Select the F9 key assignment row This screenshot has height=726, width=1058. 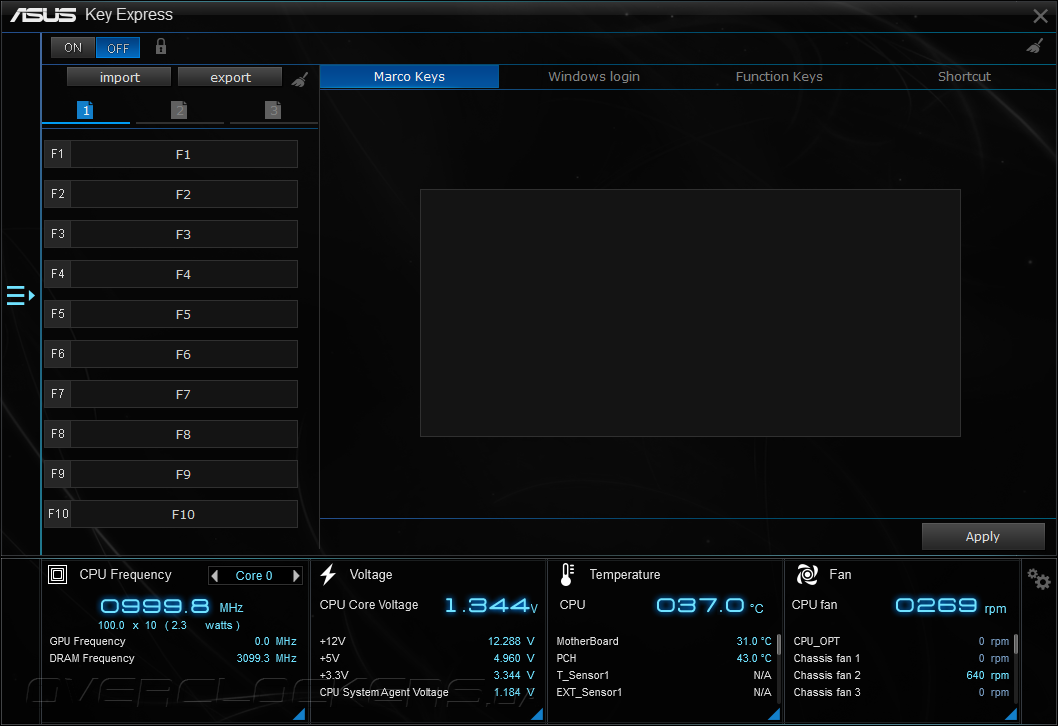coord(171,474)
